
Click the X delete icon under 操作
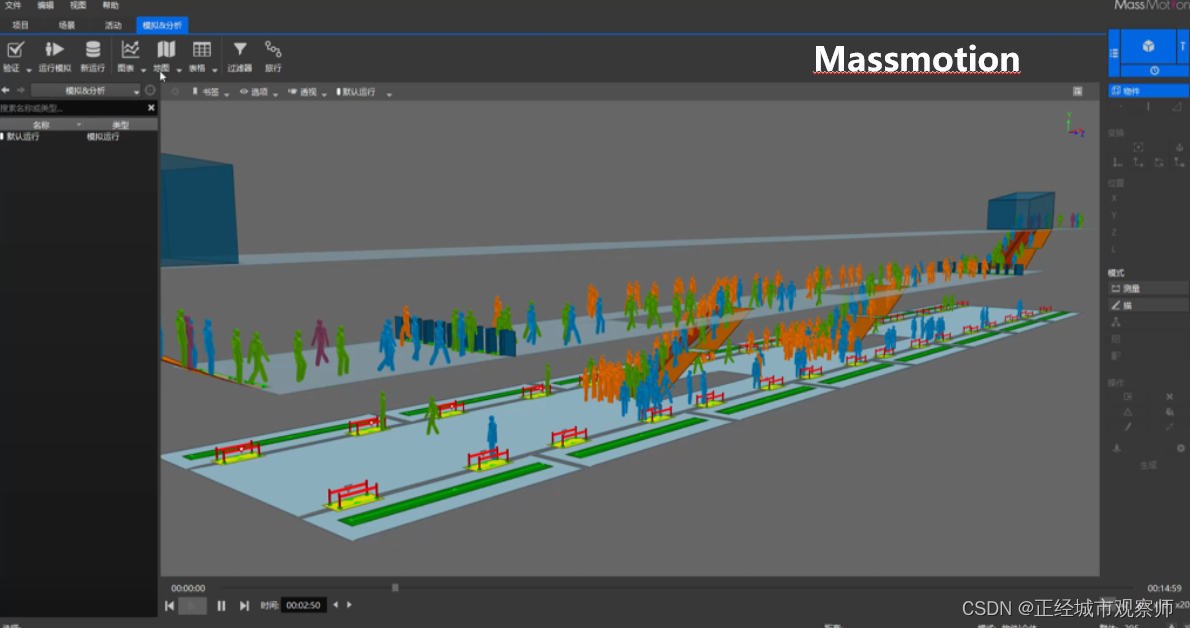tap(1170, 396)
